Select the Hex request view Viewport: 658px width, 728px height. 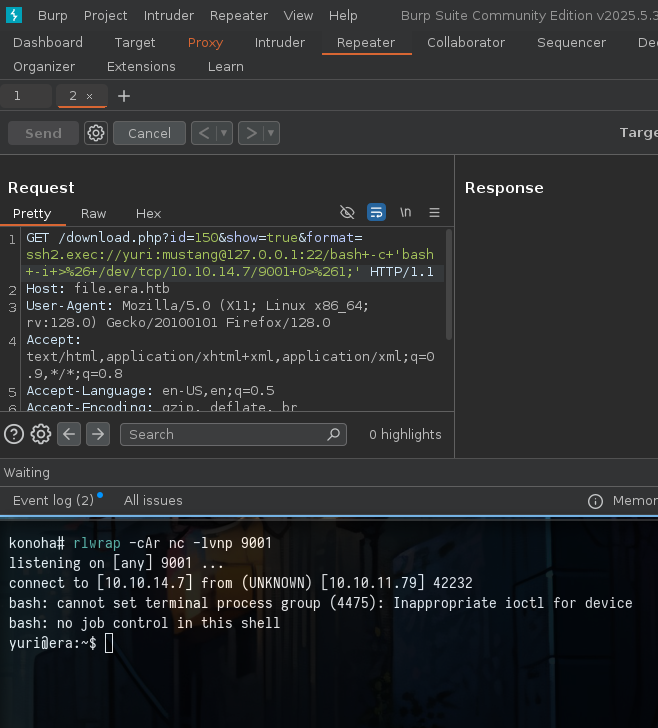click(148, 214)
